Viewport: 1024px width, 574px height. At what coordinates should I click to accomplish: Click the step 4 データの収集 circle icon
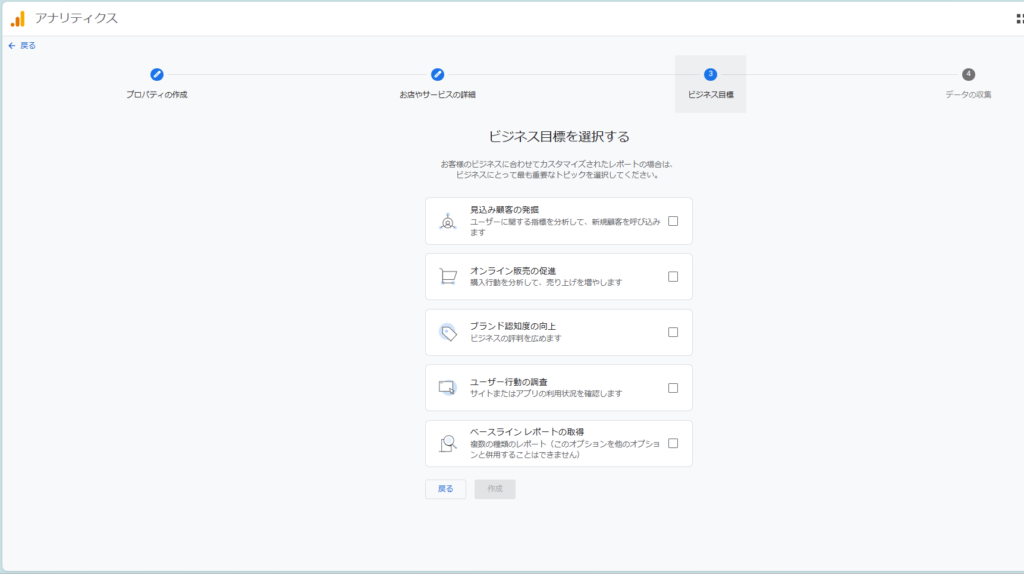968,74
